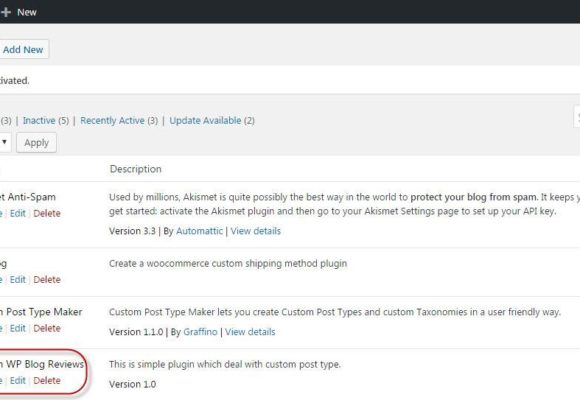The width and height of the screenshot is (580, 400).
Task: Open the Graffino author link
Action: click(x=200, y=332)
